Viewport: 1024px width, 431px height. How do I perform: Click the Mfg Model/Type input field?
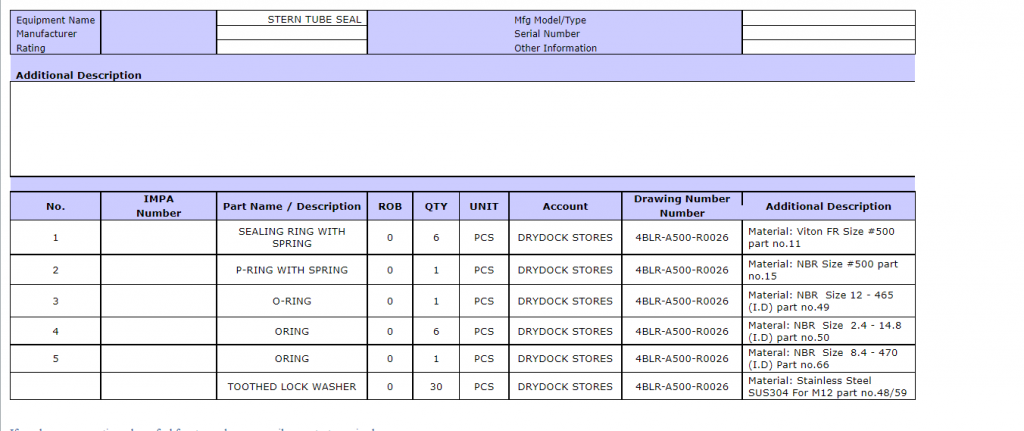pos(828,18)
